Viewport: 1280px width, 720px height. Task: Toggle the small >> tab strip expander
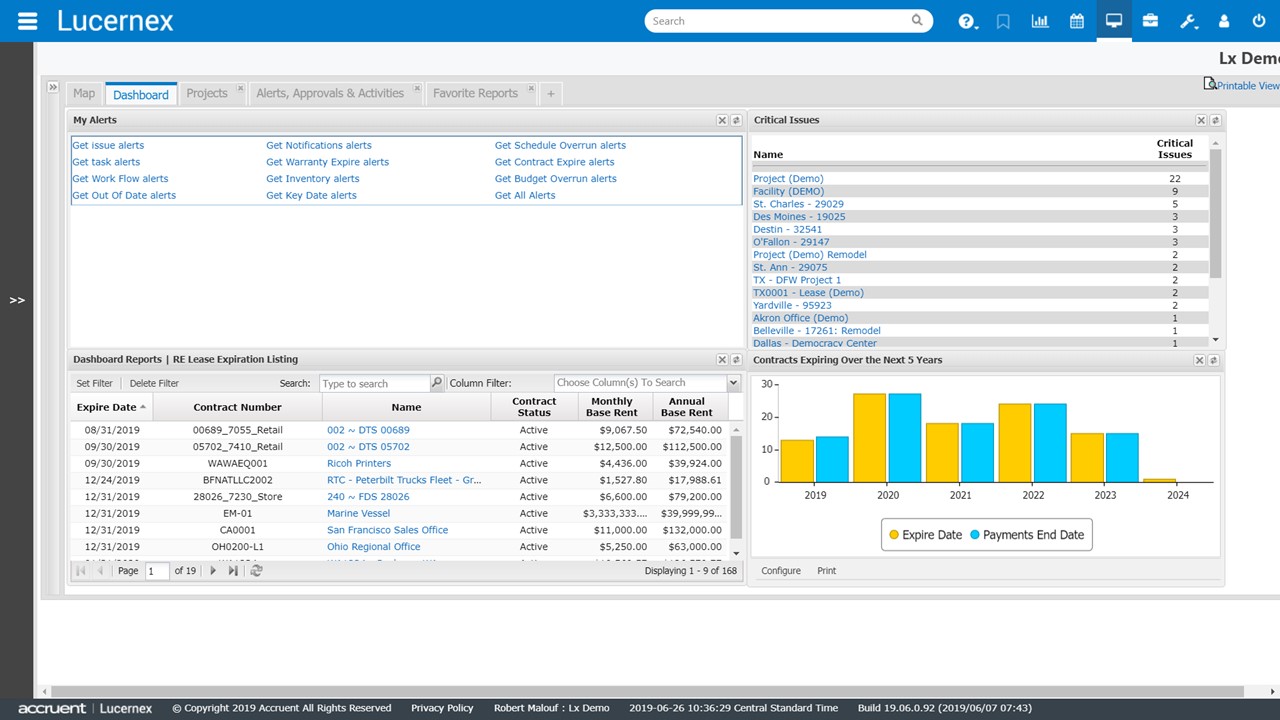pyautogui.click(x=53, y=88)
